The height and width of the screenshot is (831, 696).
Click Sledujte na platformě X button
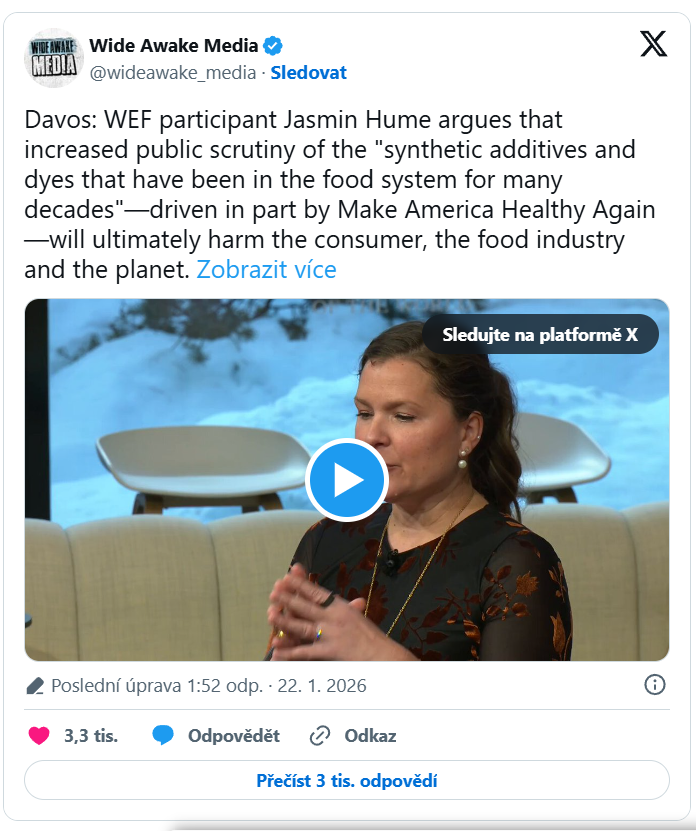[540, 335]
